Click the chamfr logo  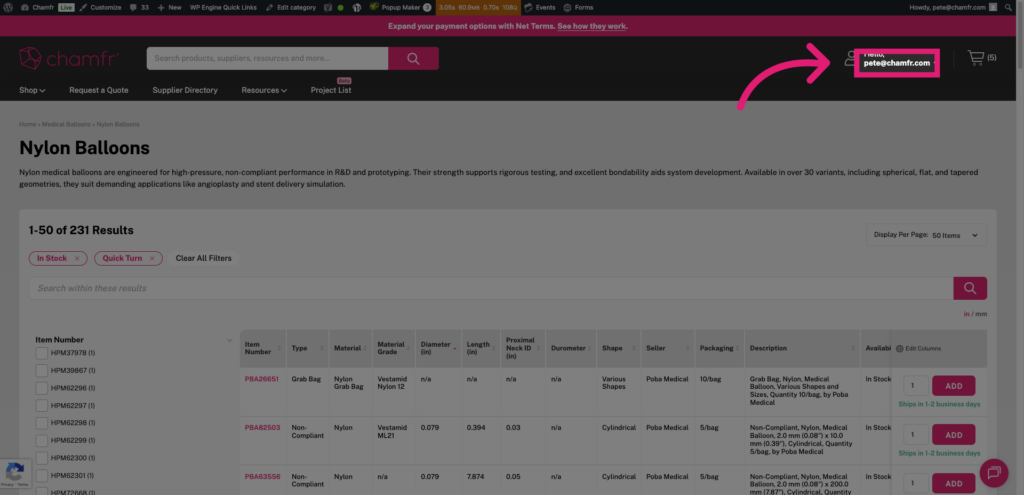click(68, 58)
